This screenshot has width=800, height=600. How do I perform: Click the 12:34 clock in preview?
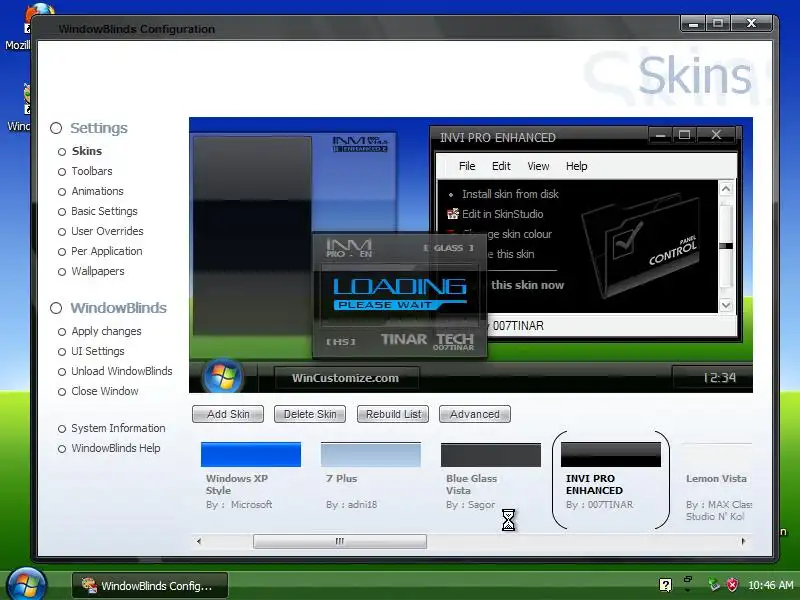click(x=719, y=378)
